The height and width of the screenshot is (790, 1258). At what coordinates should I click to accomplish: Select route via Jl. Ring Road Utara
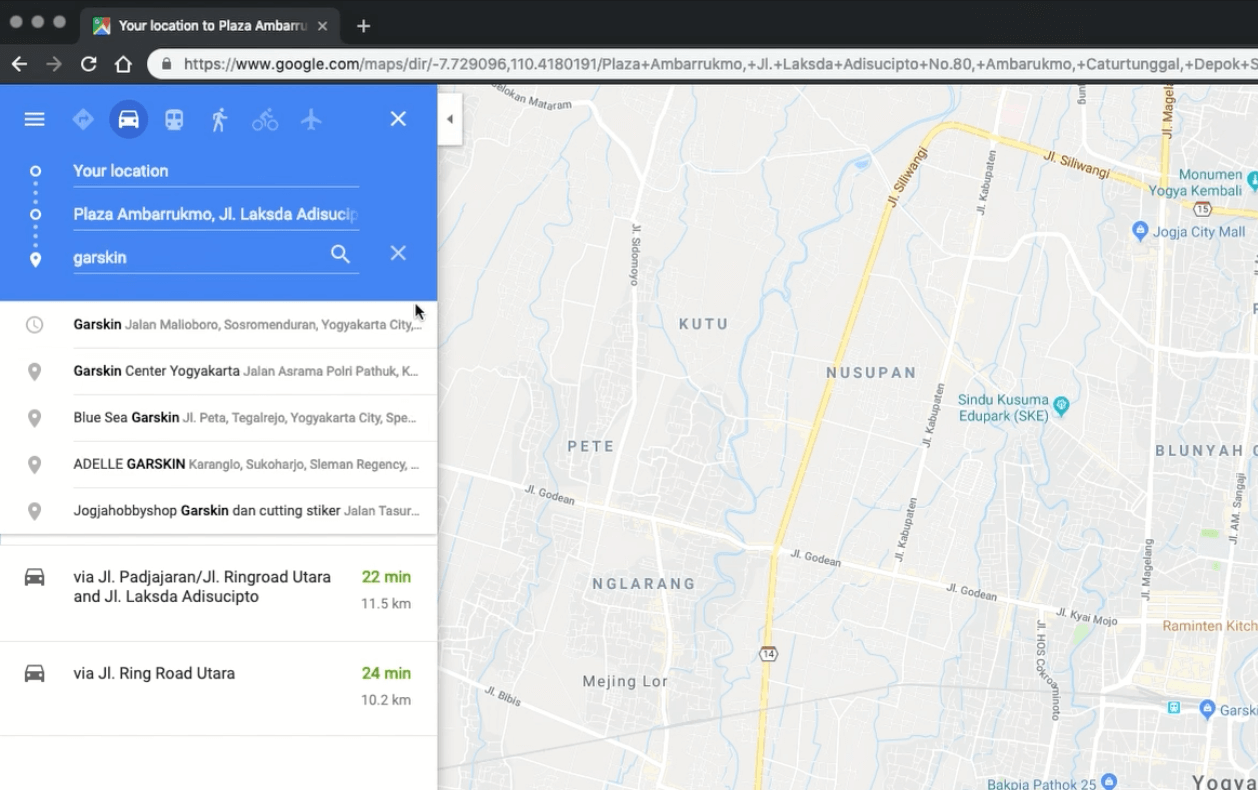[x=218, y=688]
